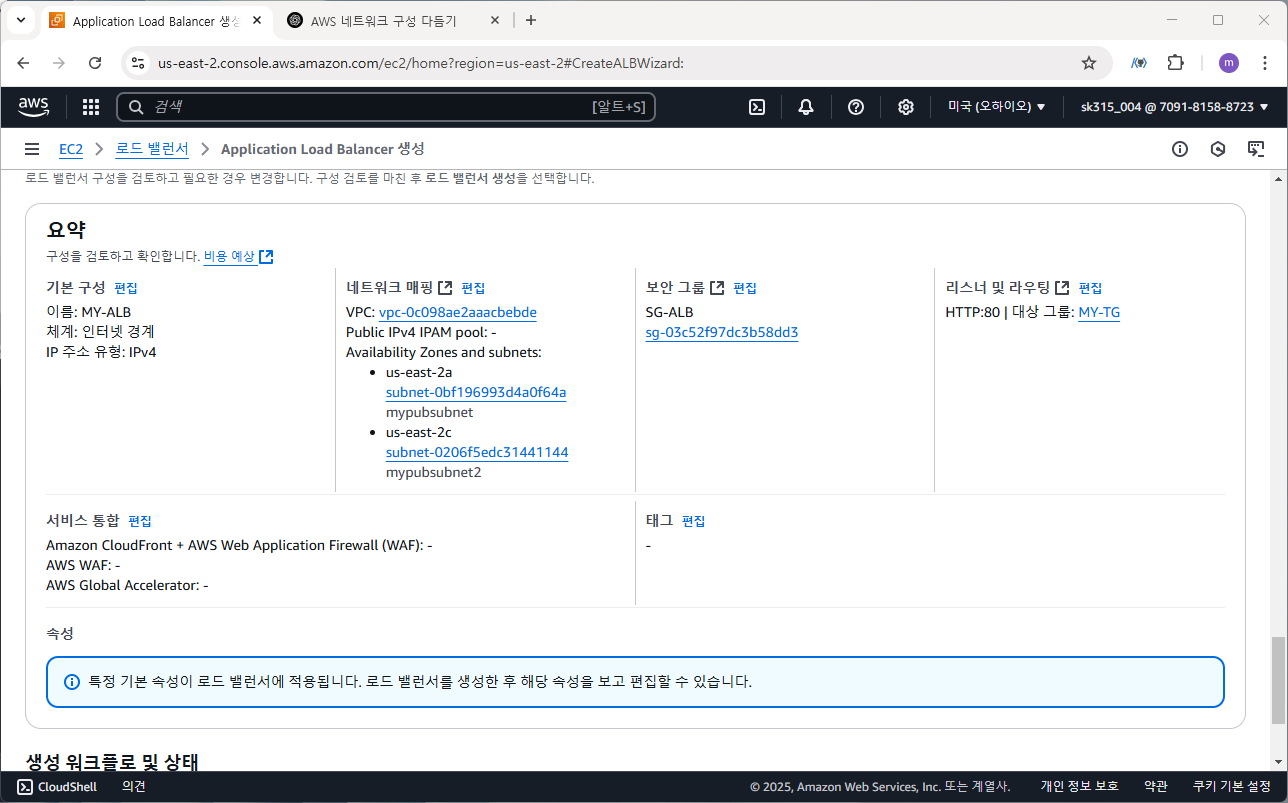Viewport: 1288px width, 803px height.
Task: Open the browser extensions puzzle icon
Action: (x=1176, y=63)
